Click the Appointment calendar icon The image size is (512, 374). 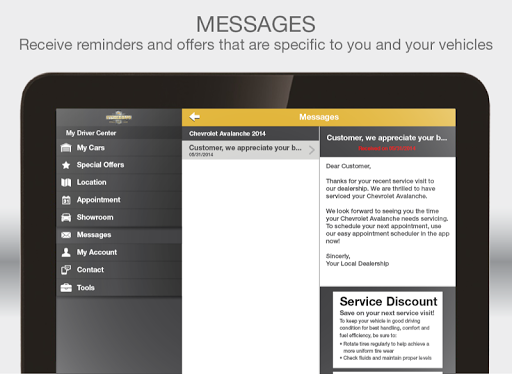coord(66,200)
